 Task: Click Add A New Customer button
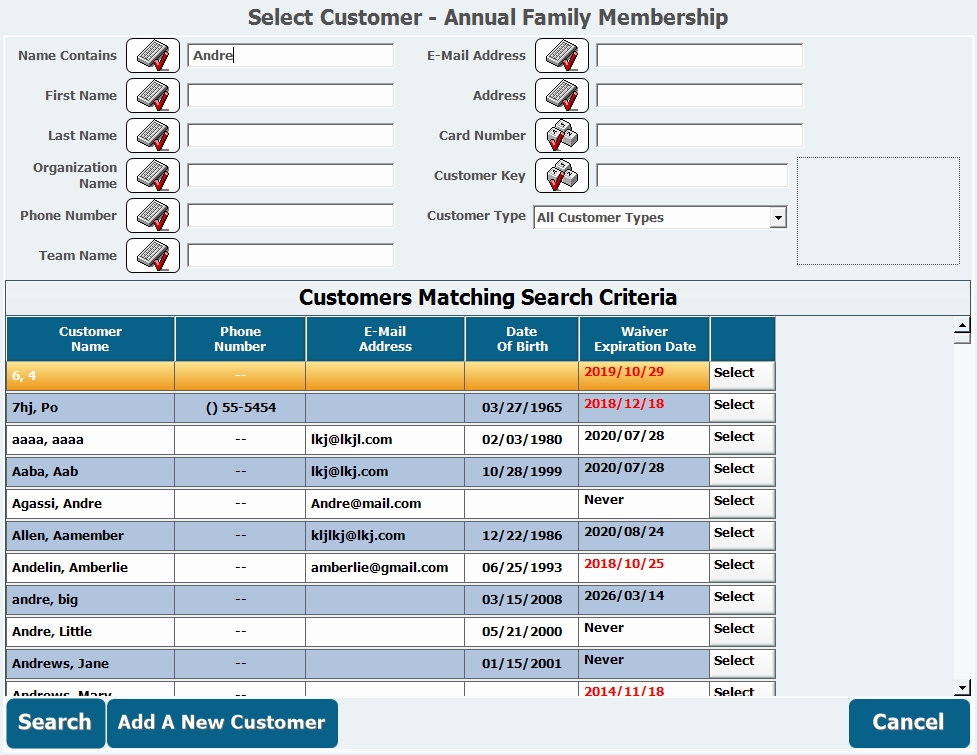pyautogui.click(x=222, y=723)
